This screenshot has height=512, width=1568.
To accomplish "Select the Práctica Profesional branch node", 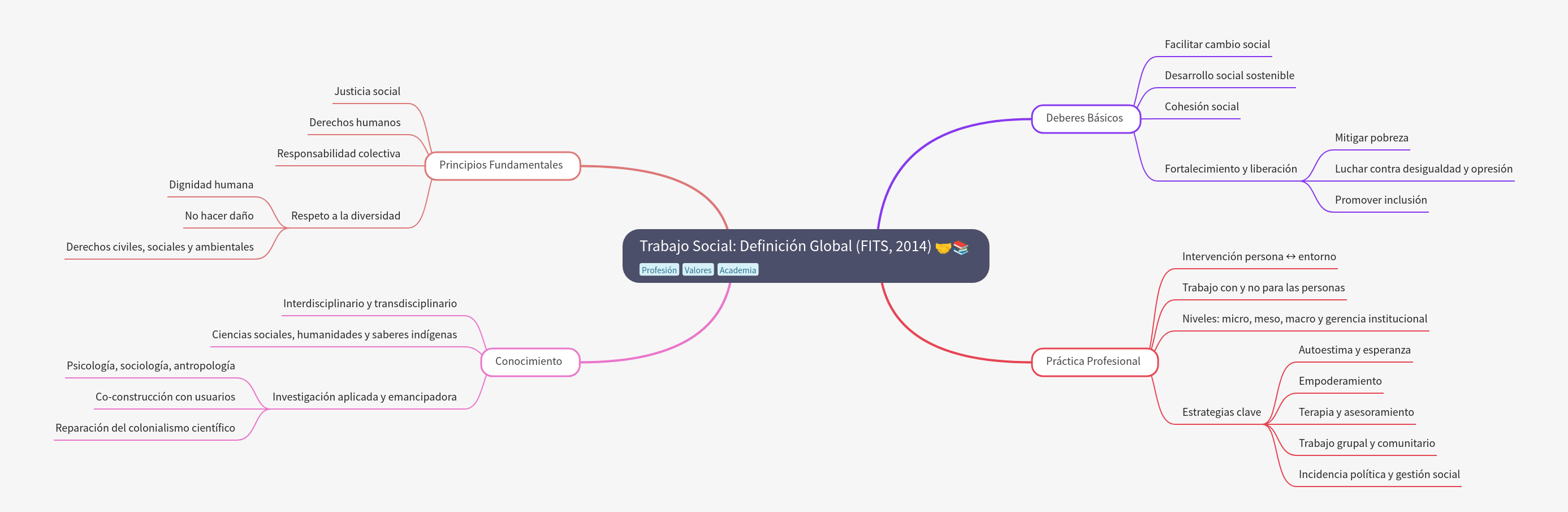I will [x=1092, y=362].
